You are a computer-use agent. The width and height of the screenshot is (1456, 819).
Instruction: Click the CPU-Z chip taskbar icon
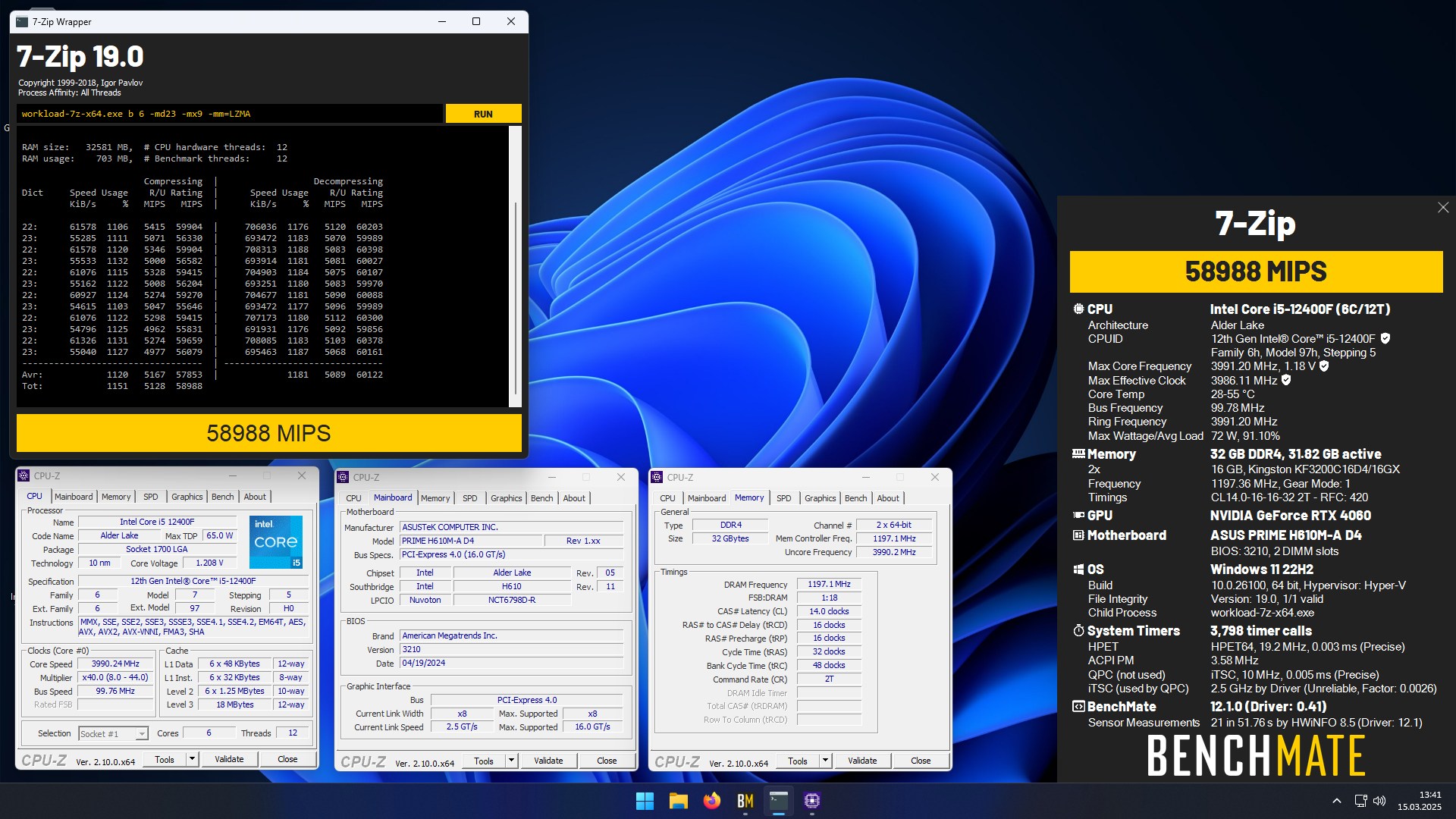[812, 801]
